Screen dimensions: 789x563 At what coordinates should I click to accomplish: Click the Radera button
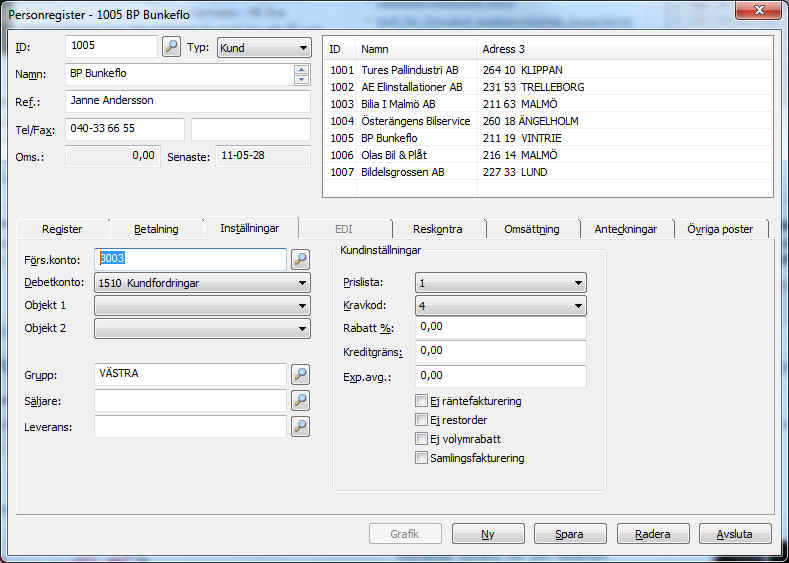653,534
